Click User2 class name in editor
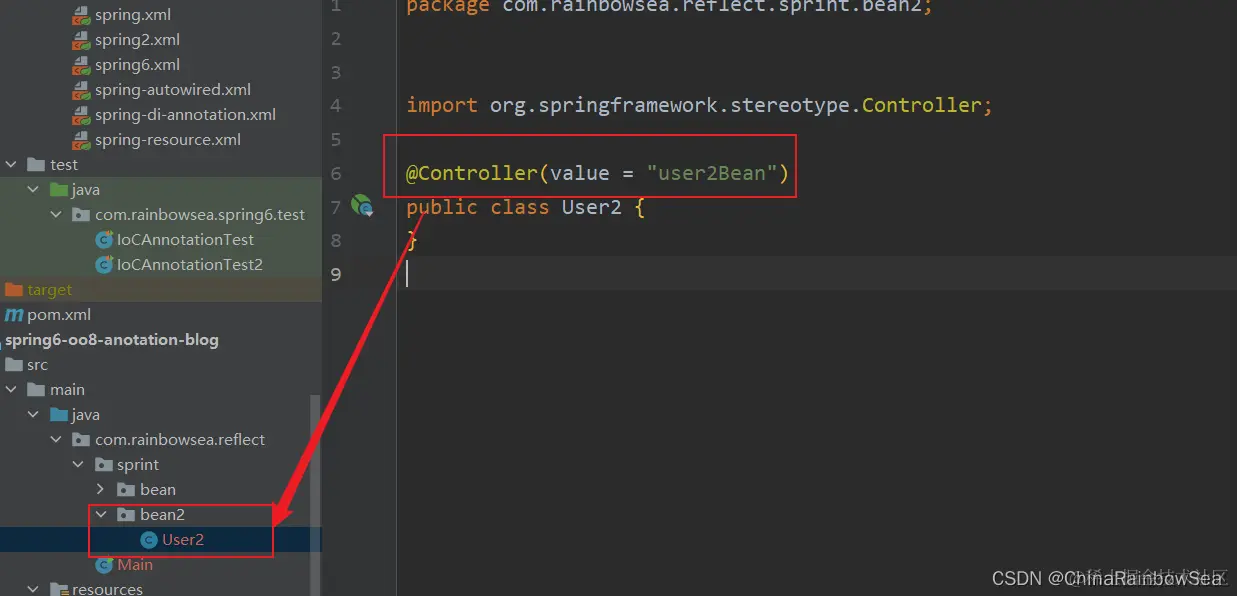Image resolution: width=1237 pixels, height=596 pixels. (x=592, y=207)
